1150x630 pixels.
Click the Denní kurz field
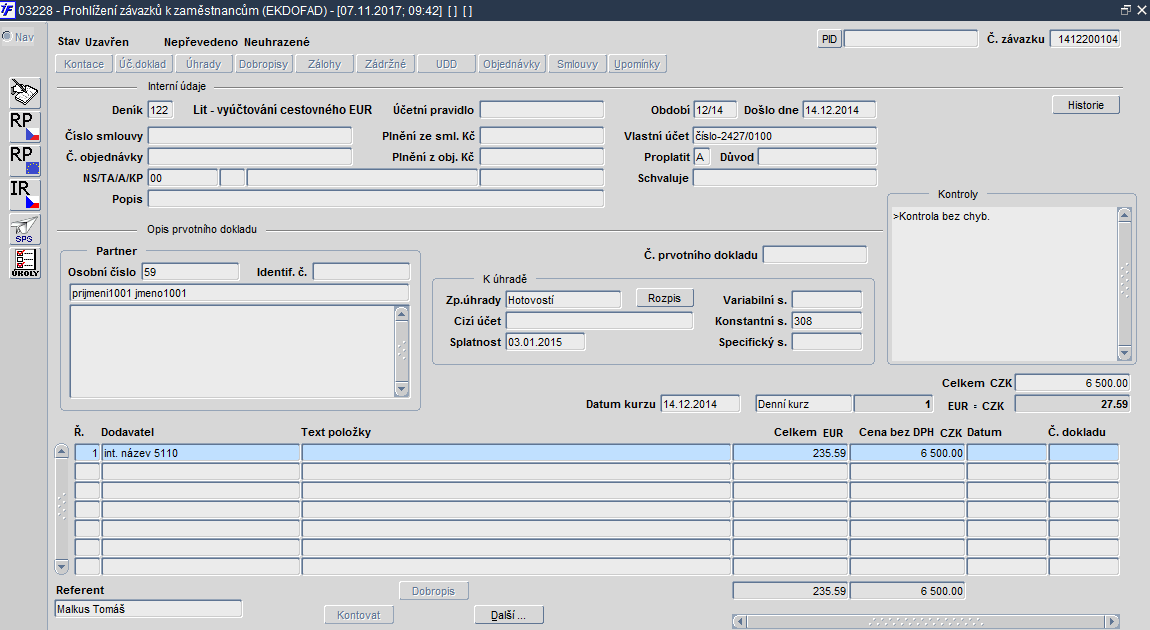(x=804, y=404)
